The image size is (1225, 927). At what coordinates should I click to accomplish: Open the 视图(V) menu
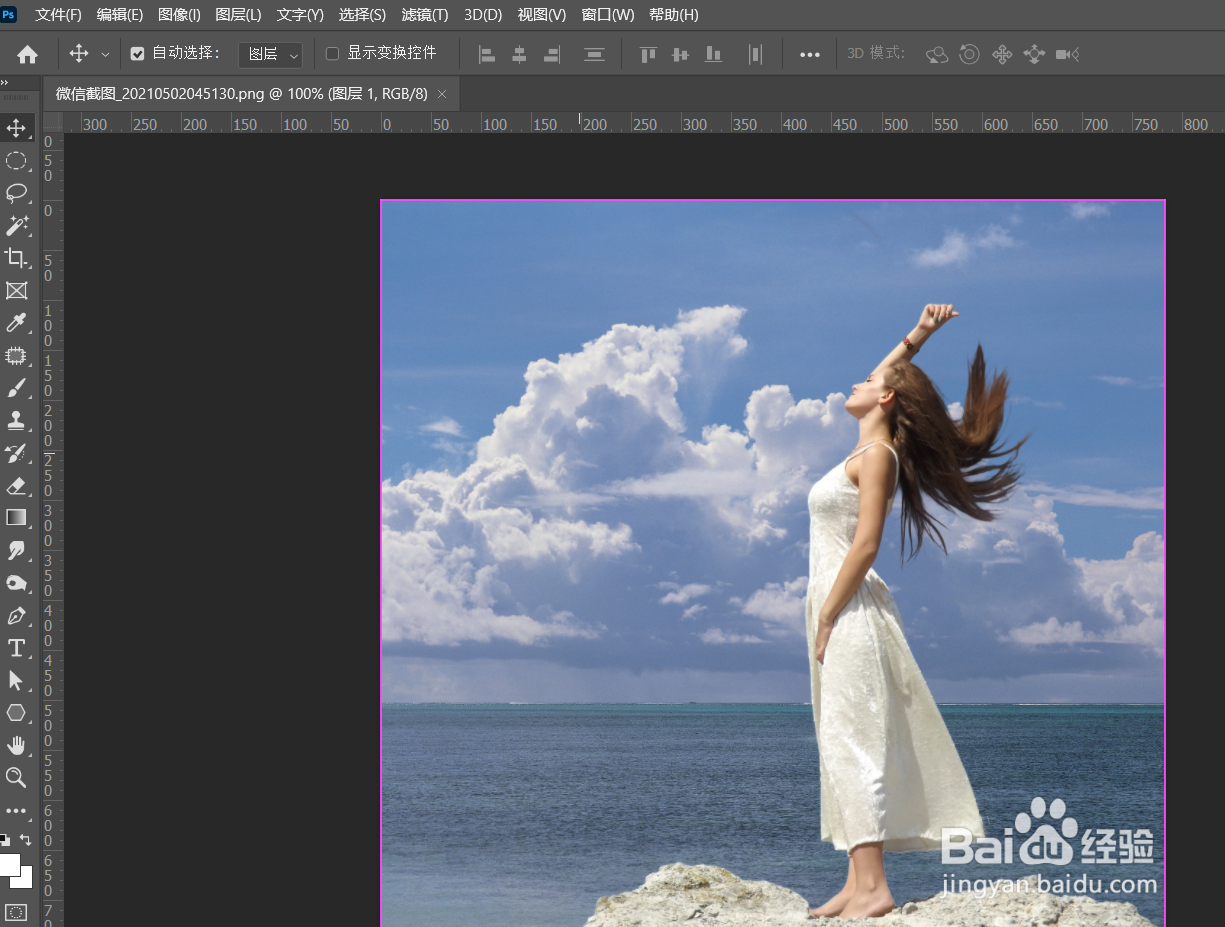[x=541, y=15]
